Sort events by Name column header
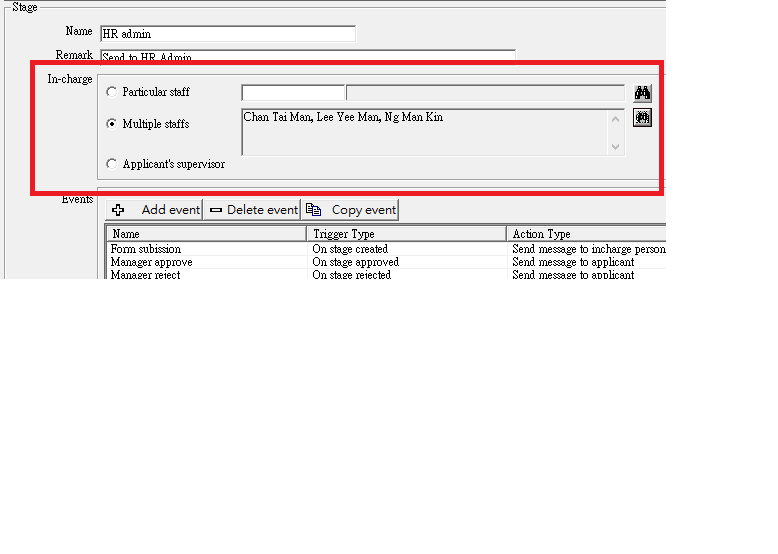778x554 pixels. click(205, 234)
